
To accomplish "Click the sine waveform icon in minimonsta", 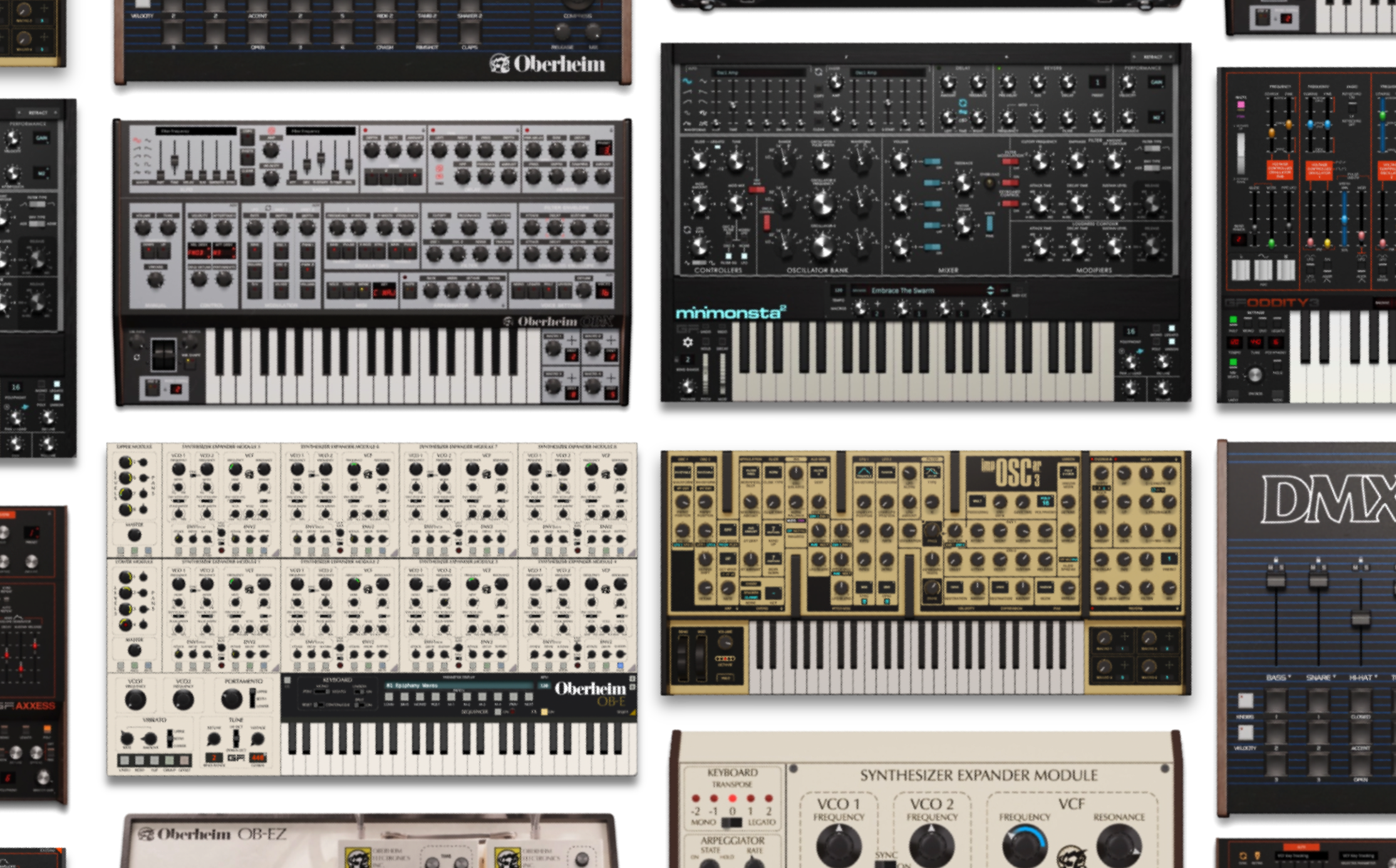I will (x=687, y=81).
